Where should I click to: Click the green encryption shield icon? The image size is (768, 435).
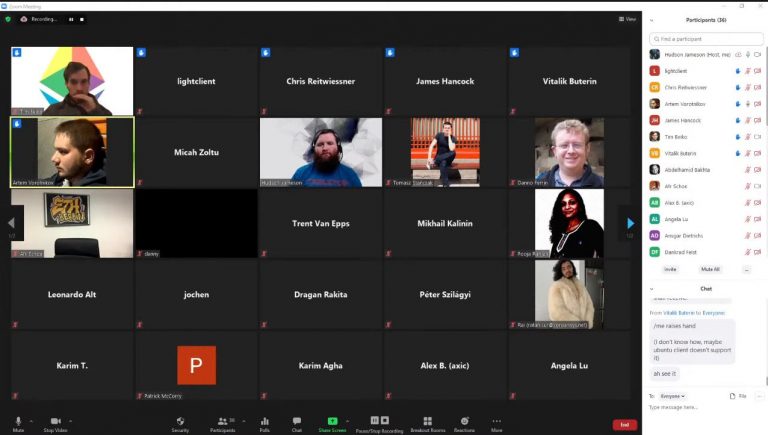click(x=8, y=19)
